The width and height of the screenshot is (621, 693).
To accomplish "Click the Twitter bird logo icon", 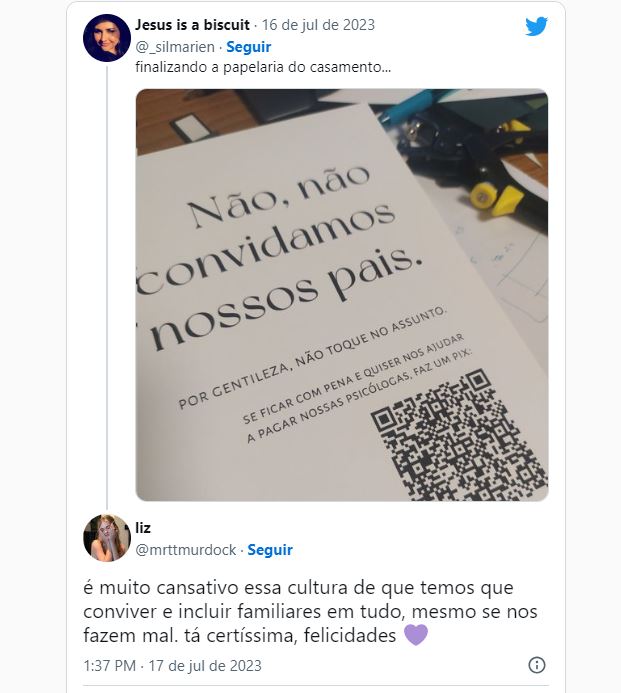I will tap(537, 27).
